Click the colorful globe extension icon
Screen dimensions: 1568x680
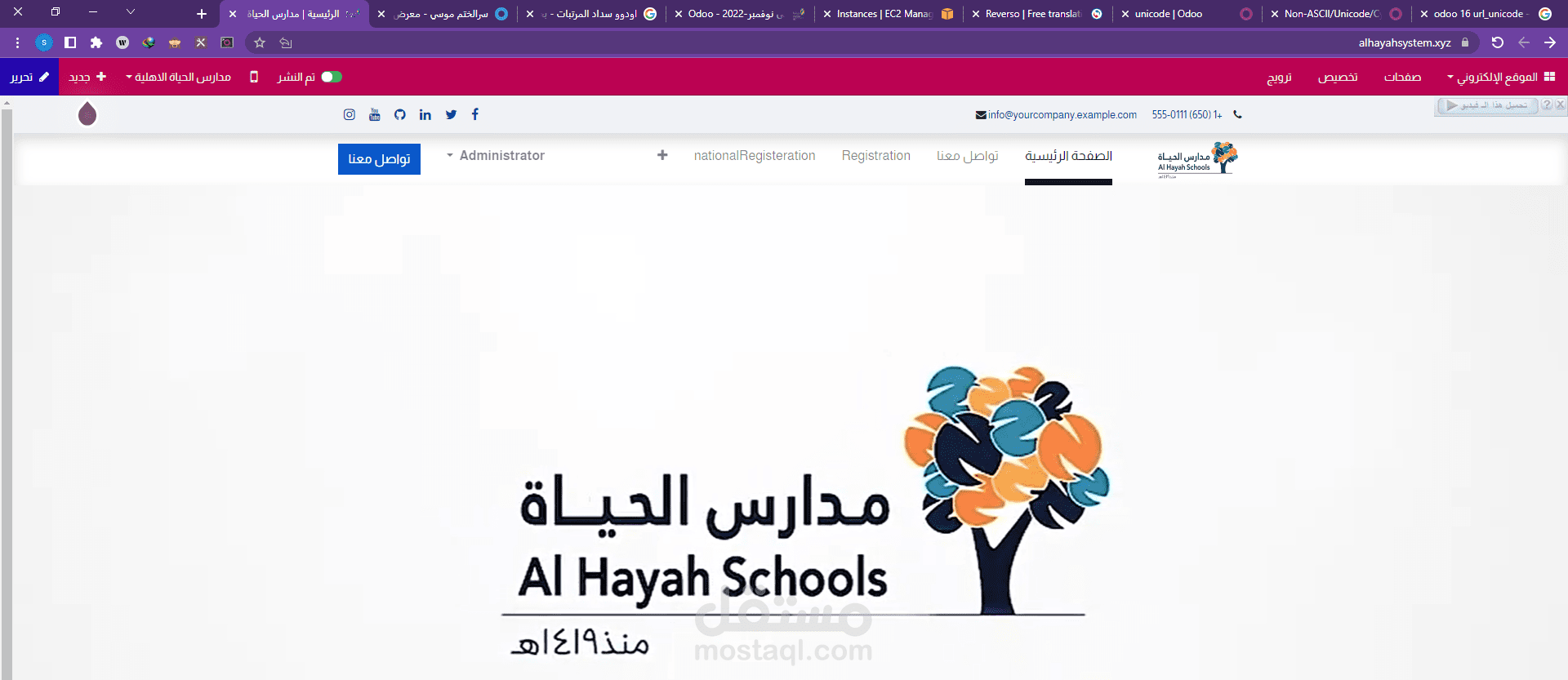point(149,42)
